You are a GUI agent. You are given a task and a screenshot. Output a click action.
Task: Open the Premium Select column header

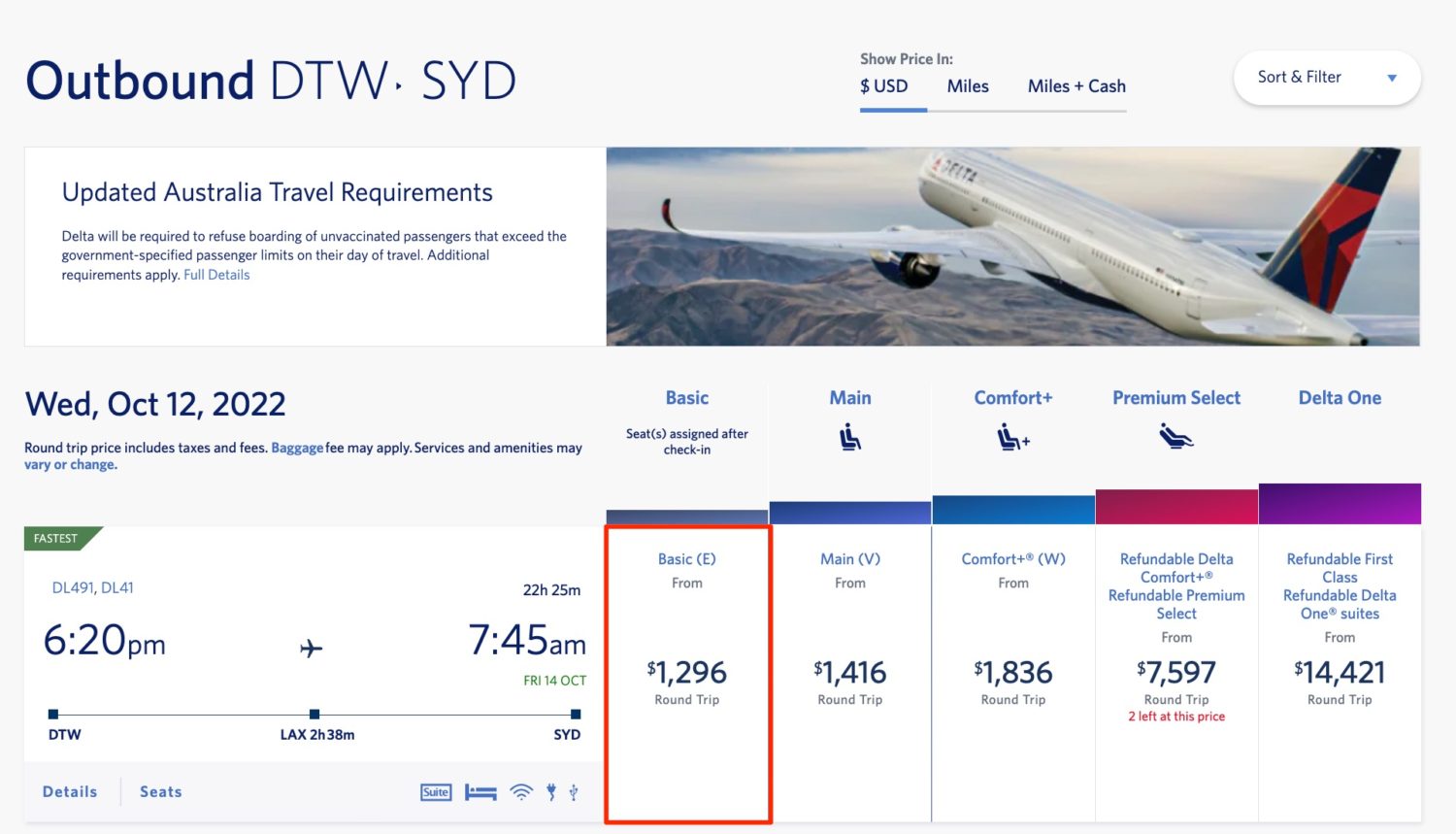[1176, 398]
